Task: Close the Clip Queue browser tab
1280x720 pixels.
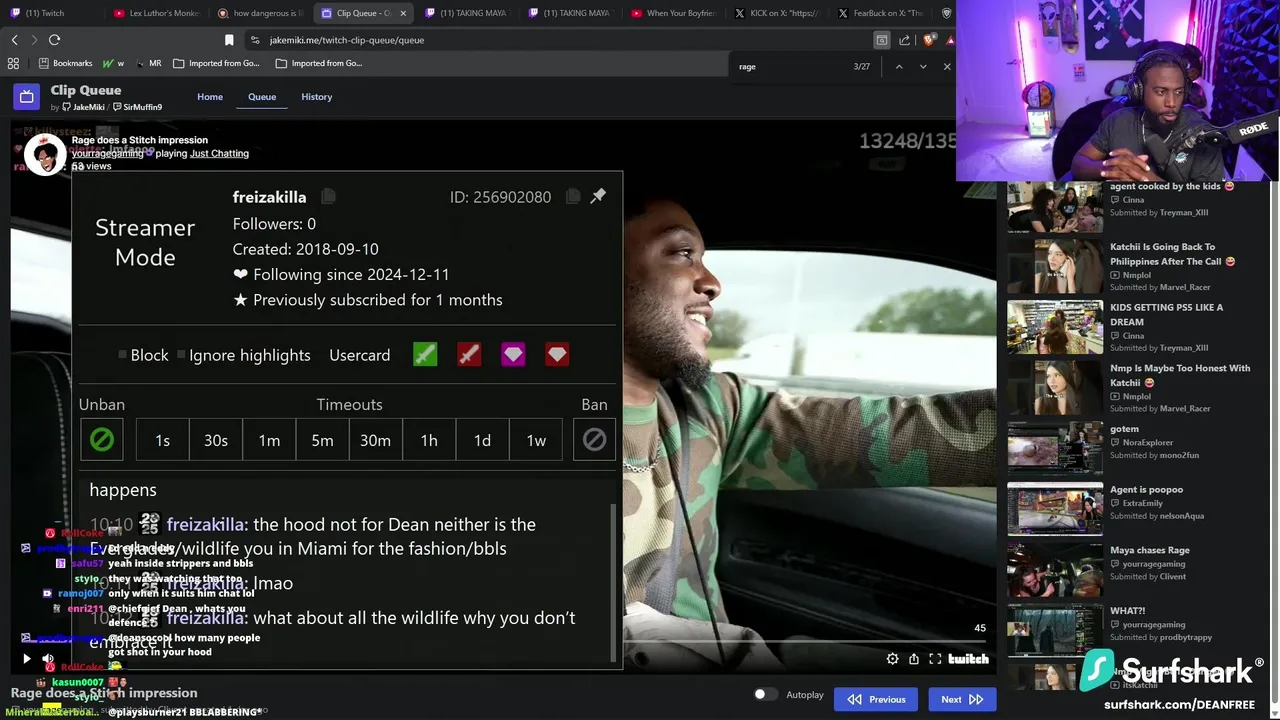Action: 401,13
